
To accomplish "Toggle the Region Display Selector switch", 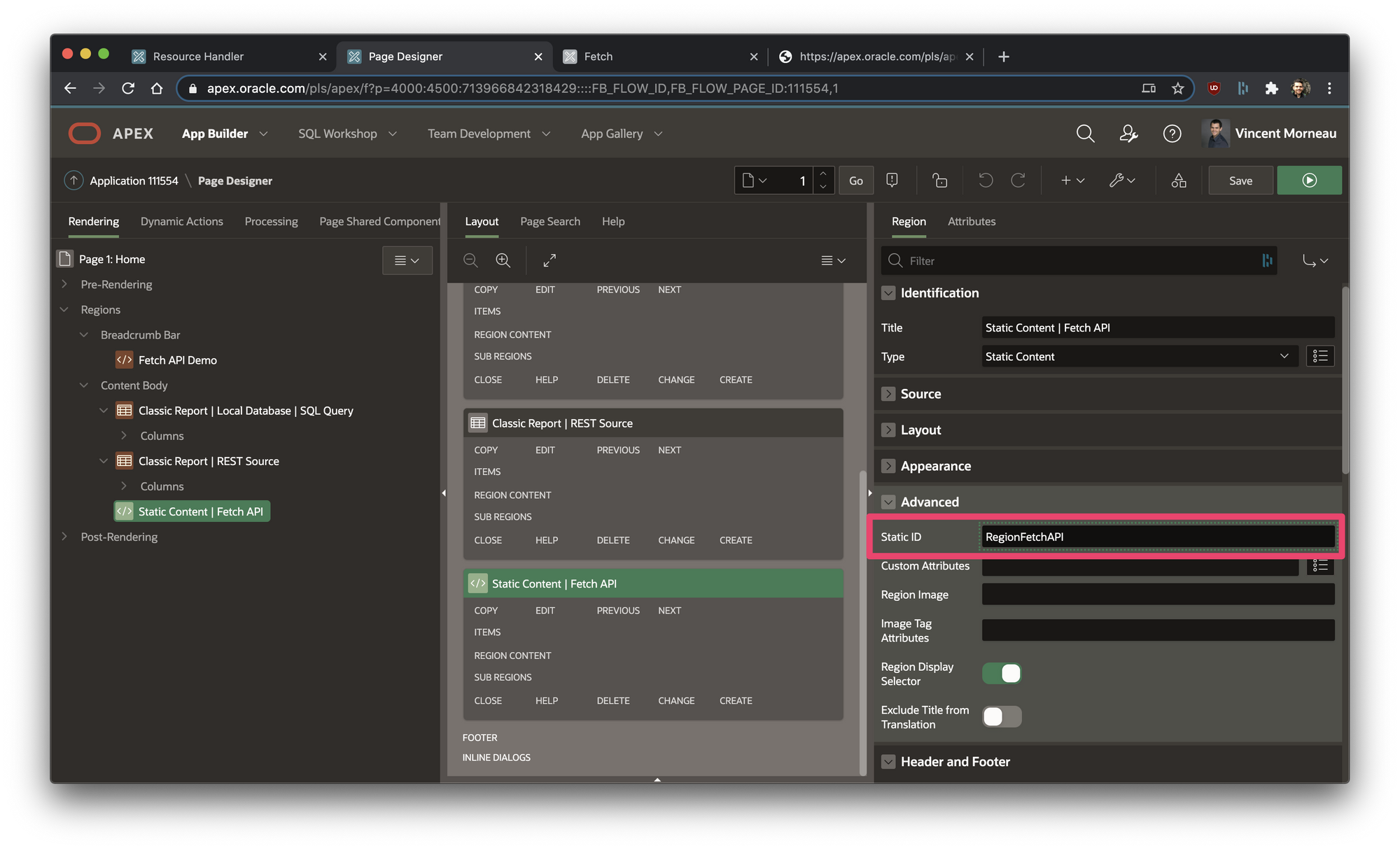I will pyautogui.click(x=1002, y=674).
